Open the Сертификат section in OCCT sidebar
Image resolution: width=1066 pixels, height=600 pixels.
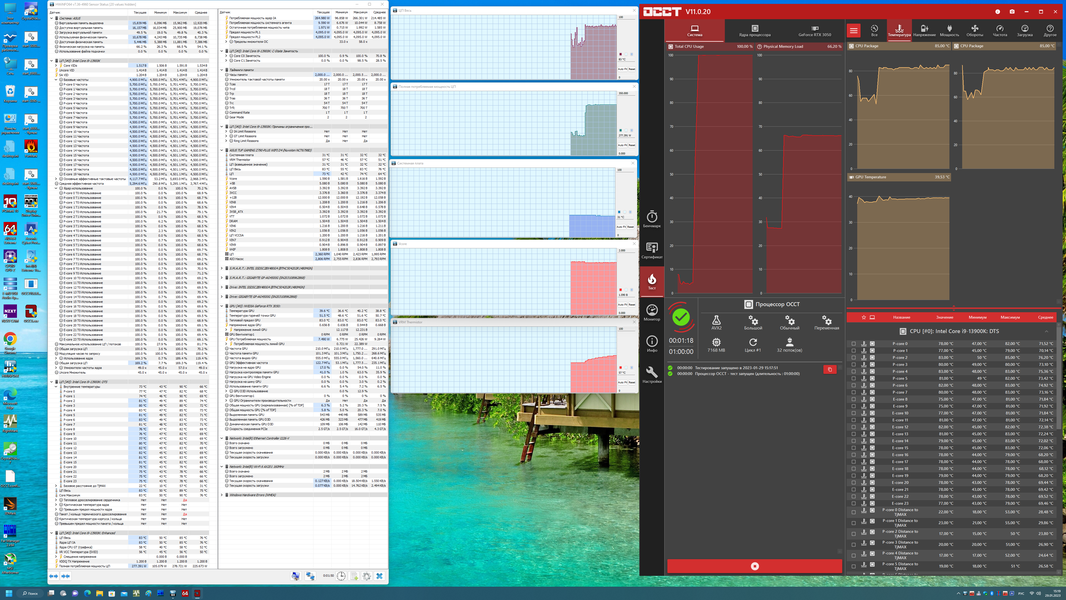[x=651, y=250]
